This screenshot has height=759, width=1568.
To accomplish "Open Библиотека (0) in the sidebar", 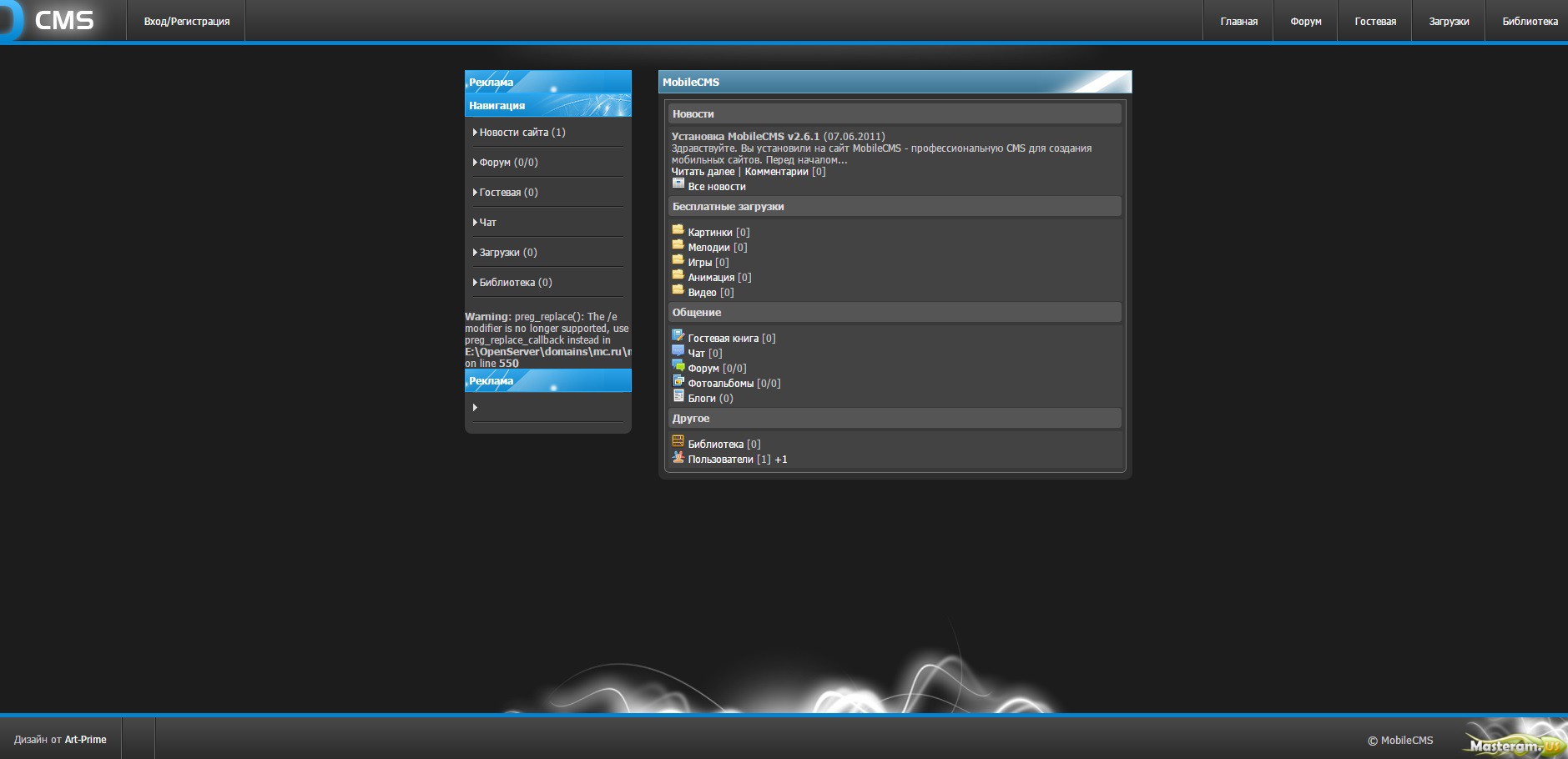I will click(x=515, y=283).
